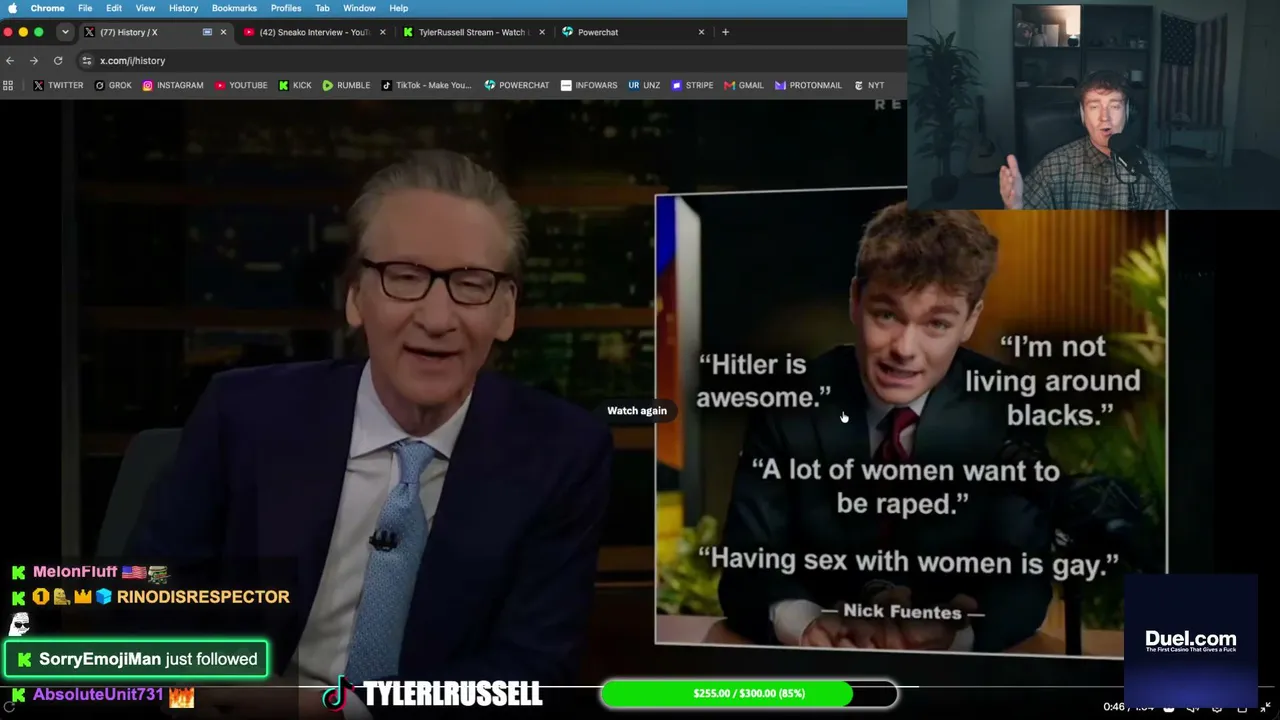Close the History / X tab
This screenshot has width=1280, height=720.
click(223, 32)
